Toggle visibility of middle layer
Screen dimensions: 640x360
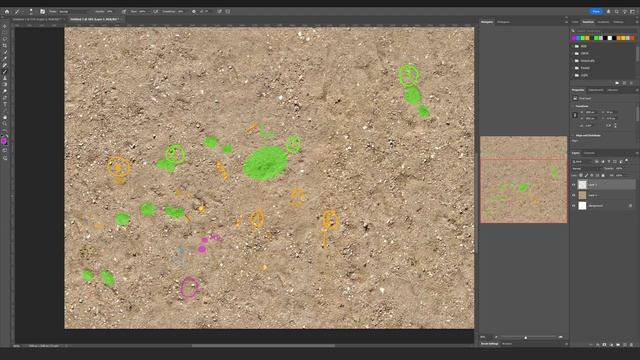click(573, 195)
